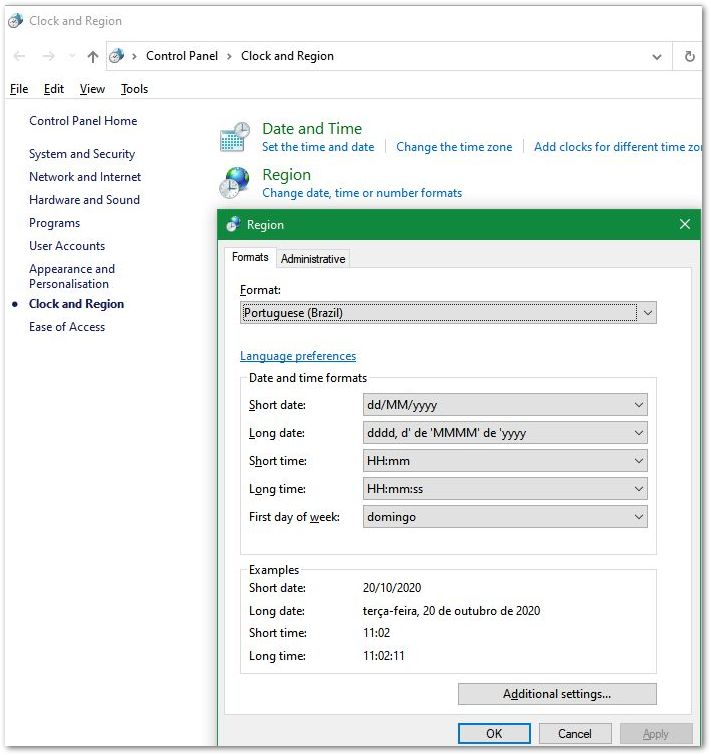This screenshot has width=711, height=755.
Task: Open the File menu
Action: (x=19, y=89)
